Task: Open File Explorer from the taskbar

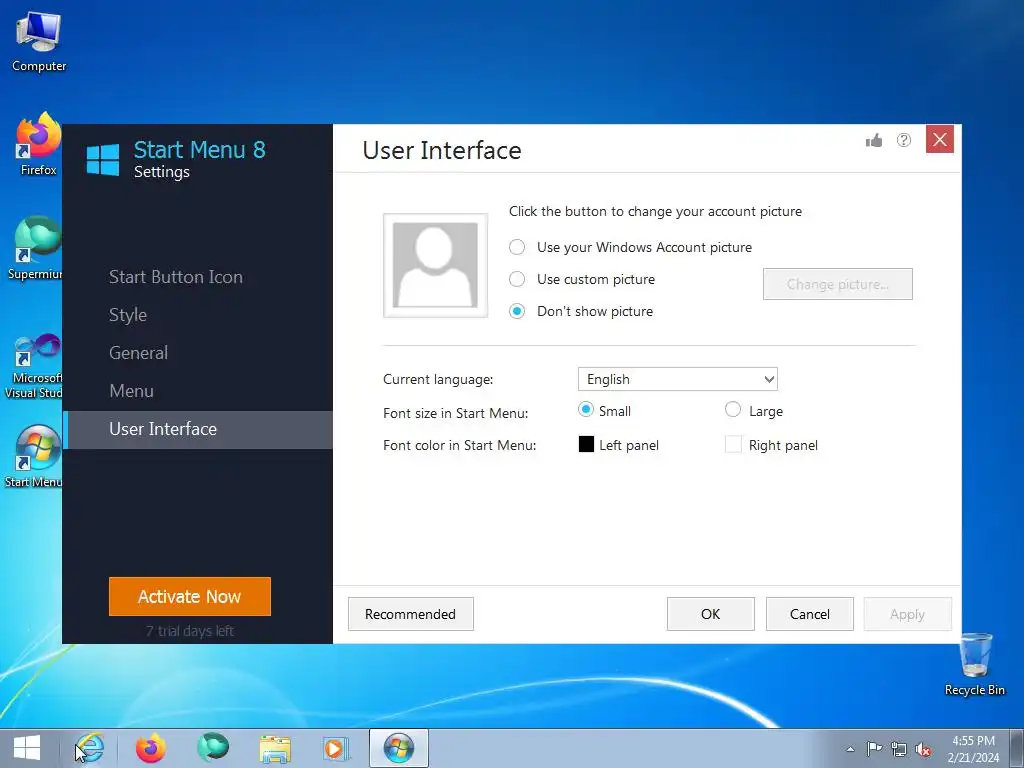Action: (x=275, y=749)
